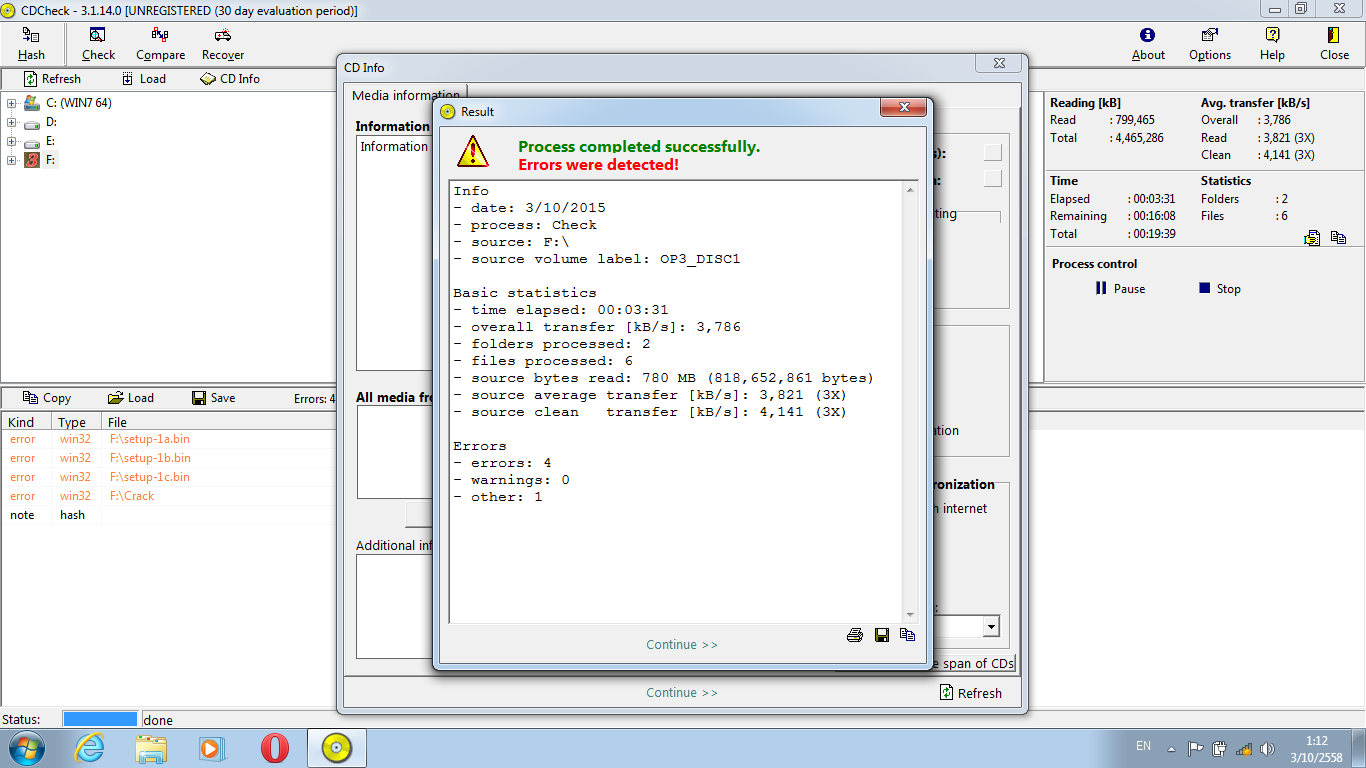Click Continue in the Result dialog
The width and height of the screenshot is (1366, 768).
pyautogui.click(x=682, y=645)
